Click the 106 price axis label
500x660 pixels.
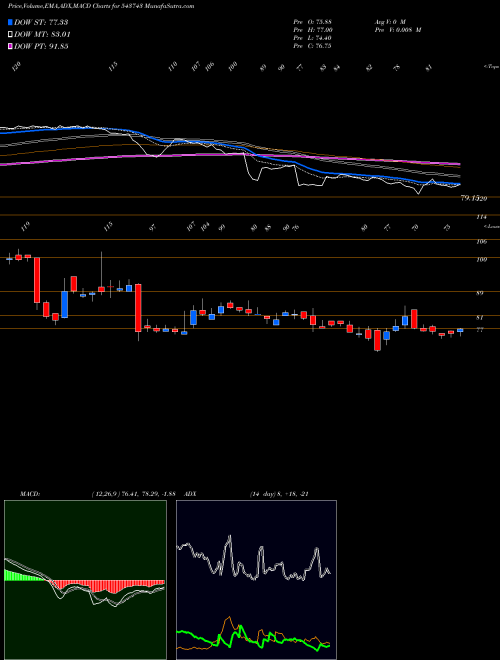coord(482,241)
